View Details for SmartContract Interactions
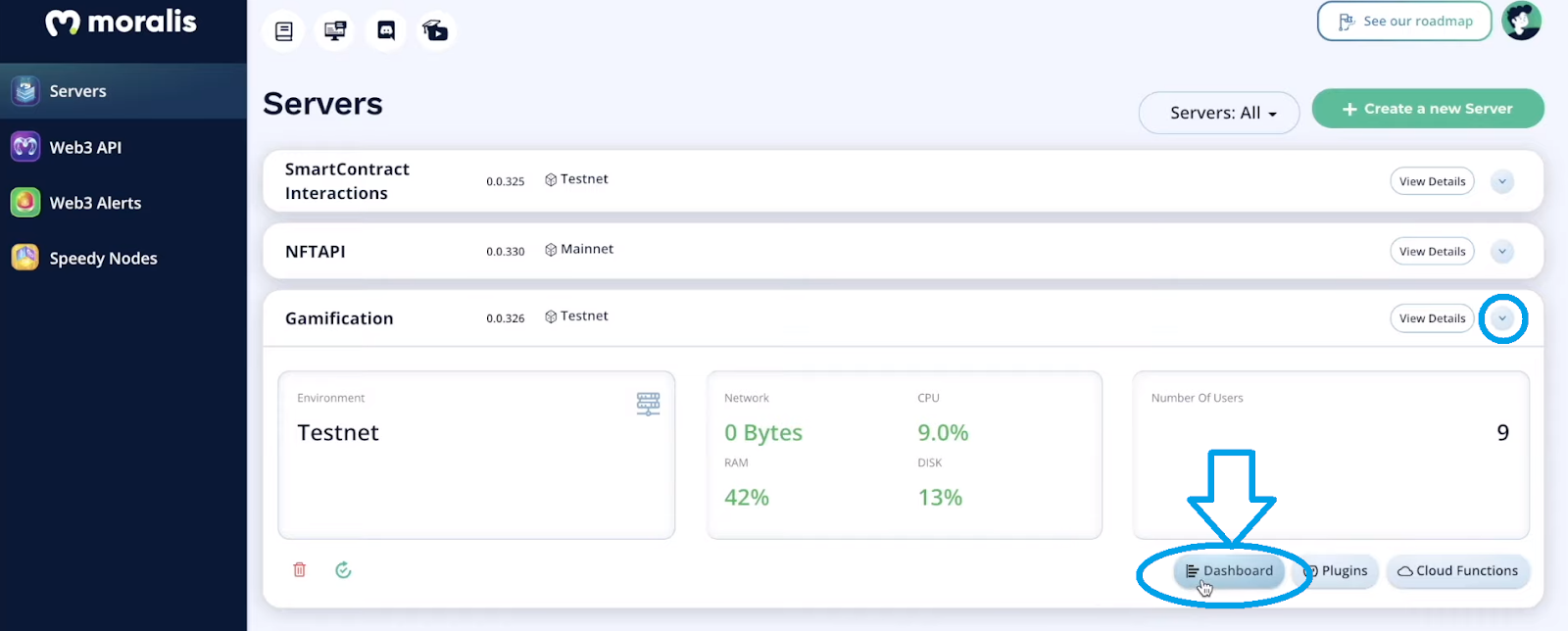This screenshot has height=631, width=1568. point(1432,181)
